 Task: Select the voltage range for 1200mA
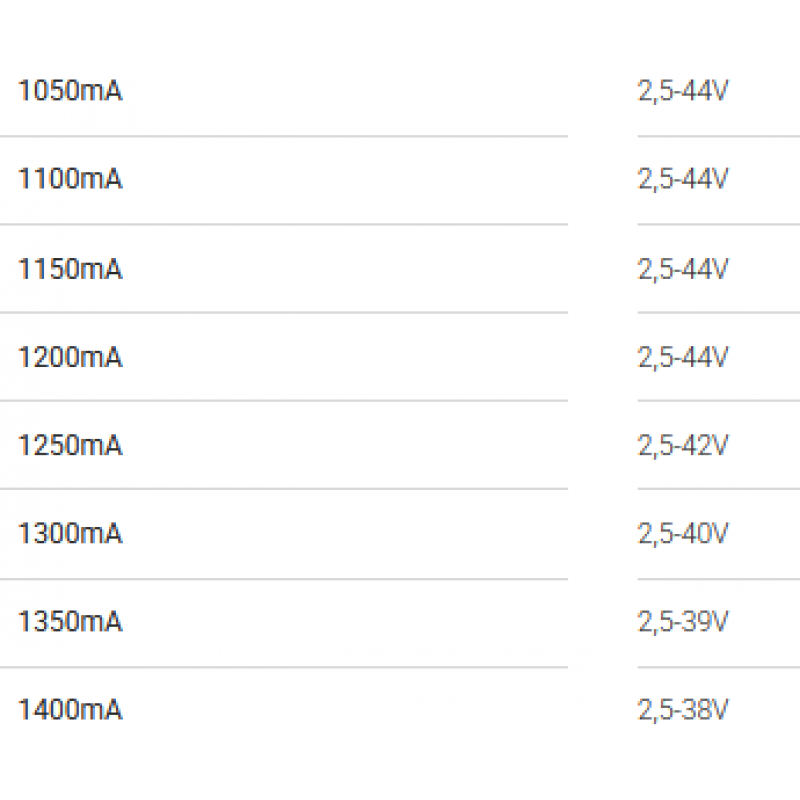coord(683,357)
